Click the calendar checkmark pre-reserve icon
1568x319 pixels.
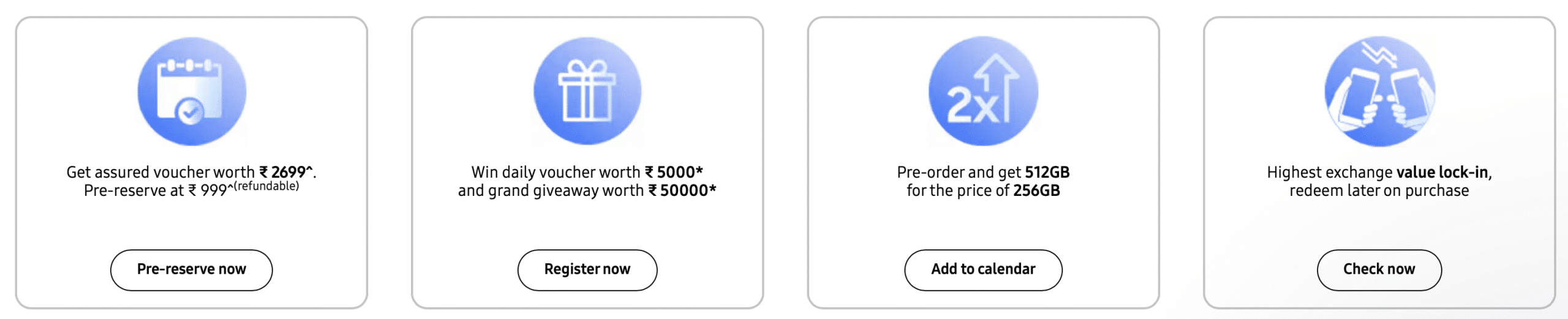tap(192, 92)
